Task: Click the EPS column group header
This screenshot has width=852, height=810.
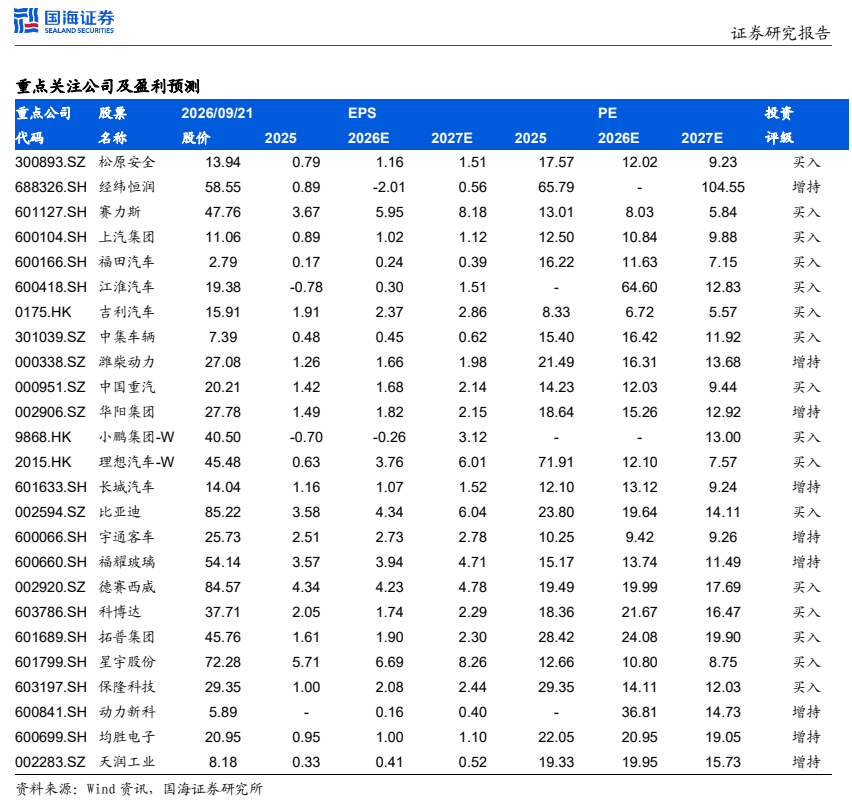Action: [x=362, y=113]
